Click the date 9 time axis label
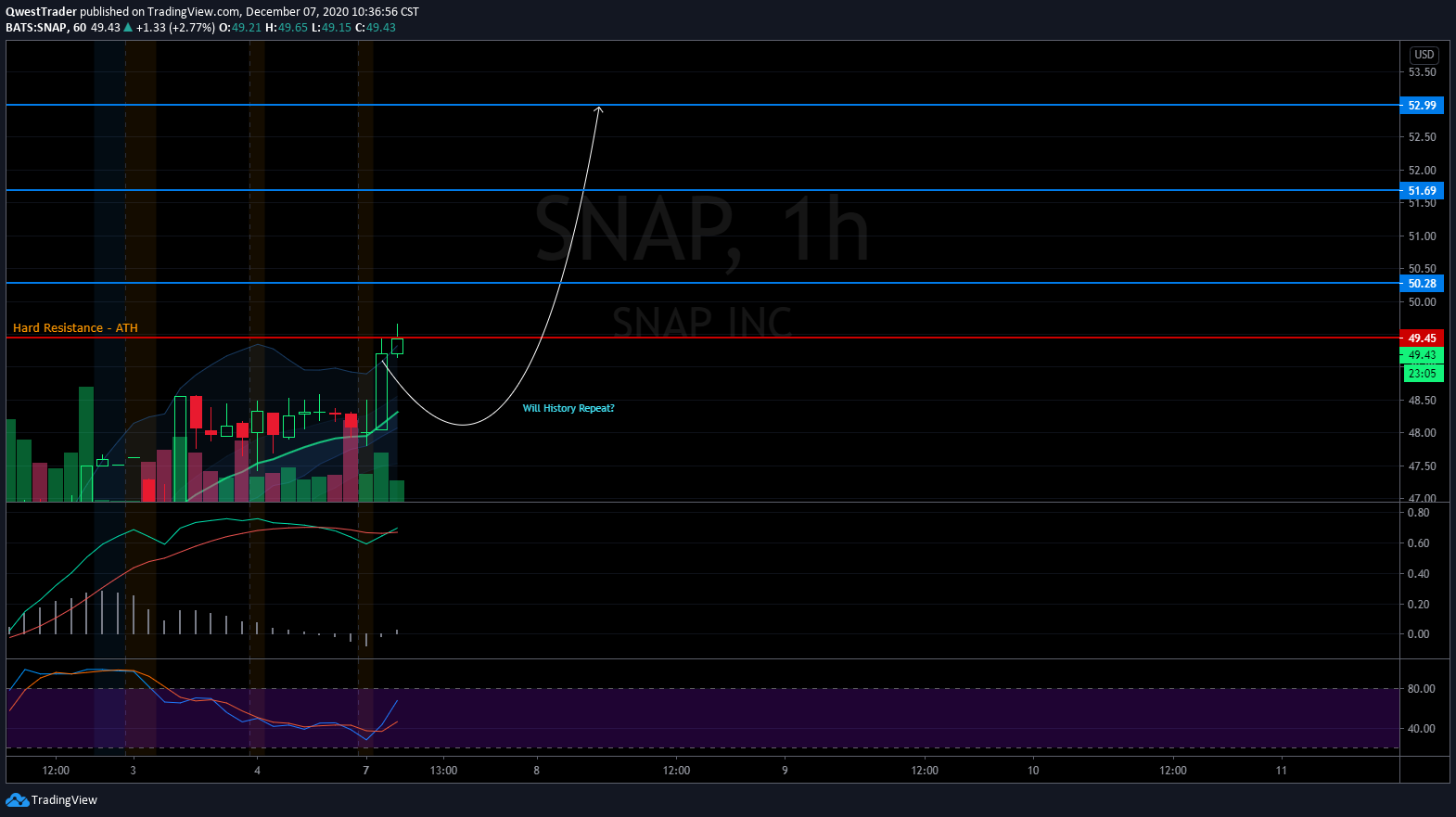The width and height of the screenshot is (1456, 817). (x=785, y=771)
